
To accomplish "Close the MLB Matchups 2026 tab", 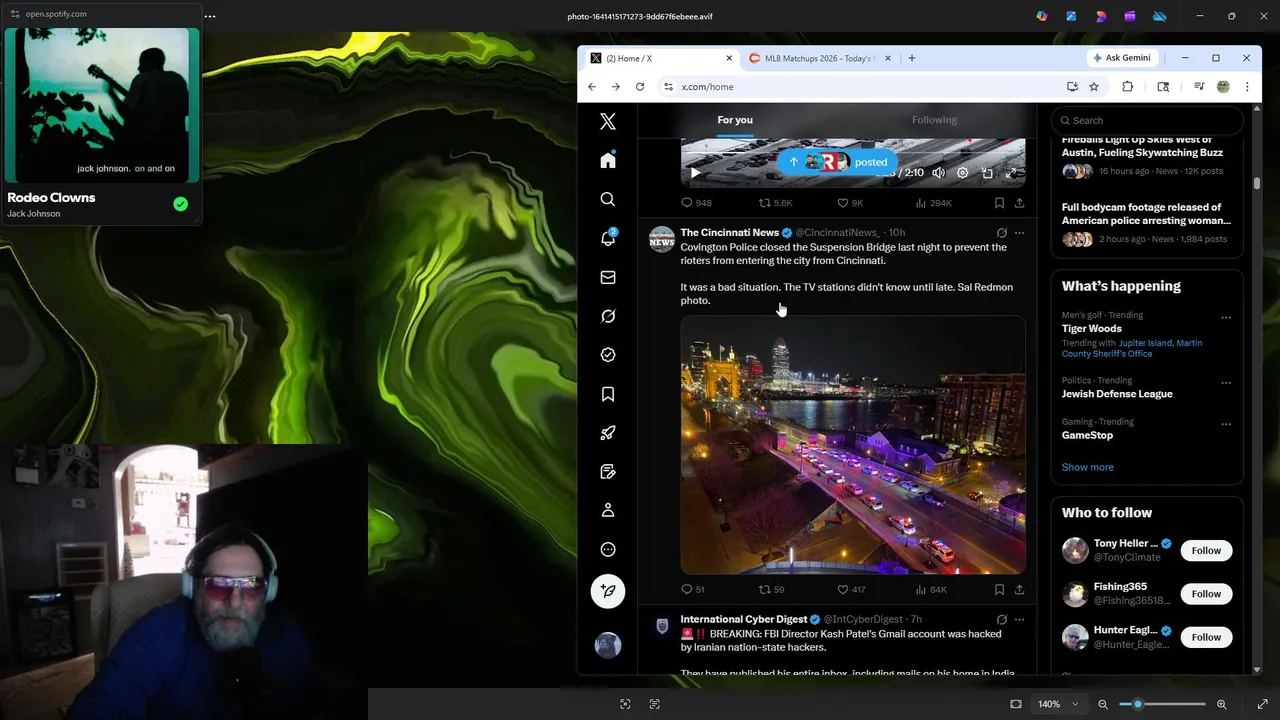I will [886, 58].
